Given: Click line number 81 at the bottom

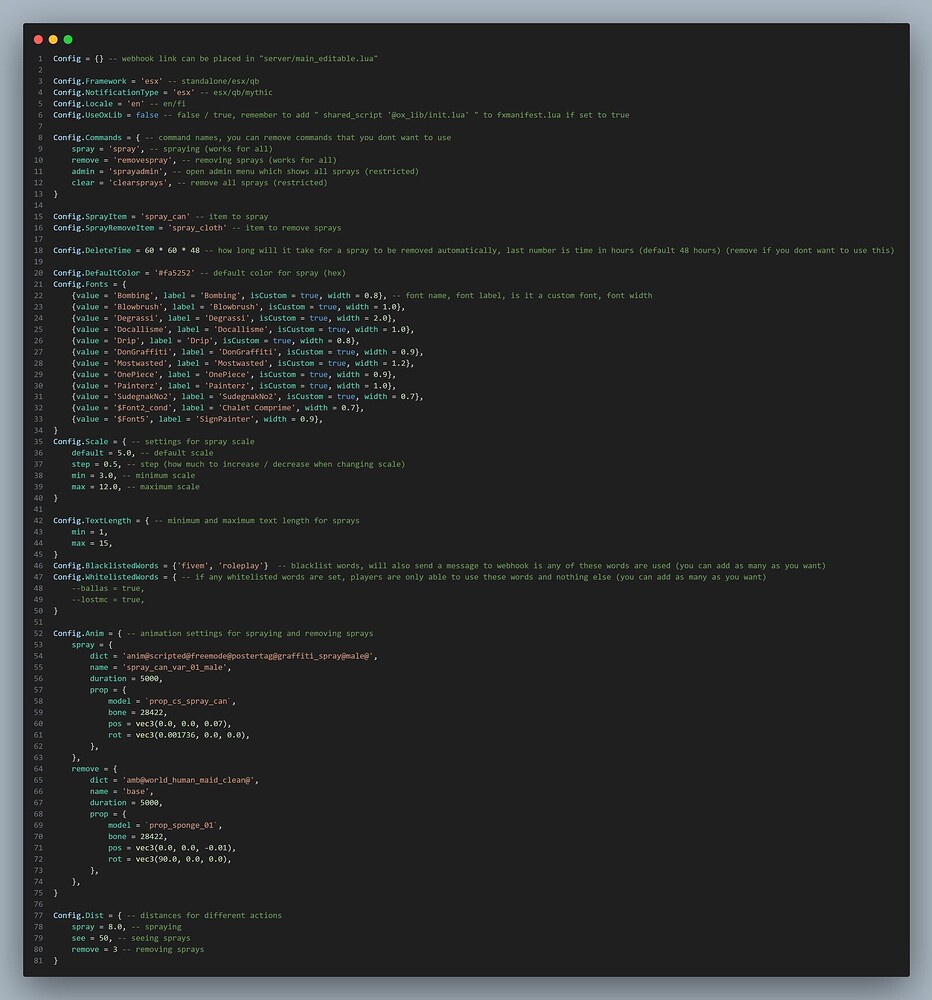Looking at the screenshot, I should pyautogui.click(x=37, y=960).
